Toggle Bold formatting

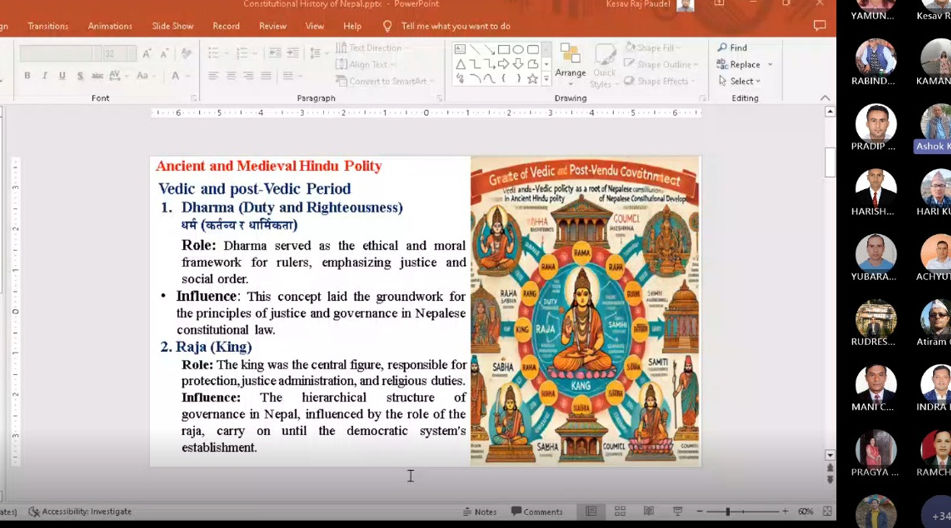[x=27, y=76]
